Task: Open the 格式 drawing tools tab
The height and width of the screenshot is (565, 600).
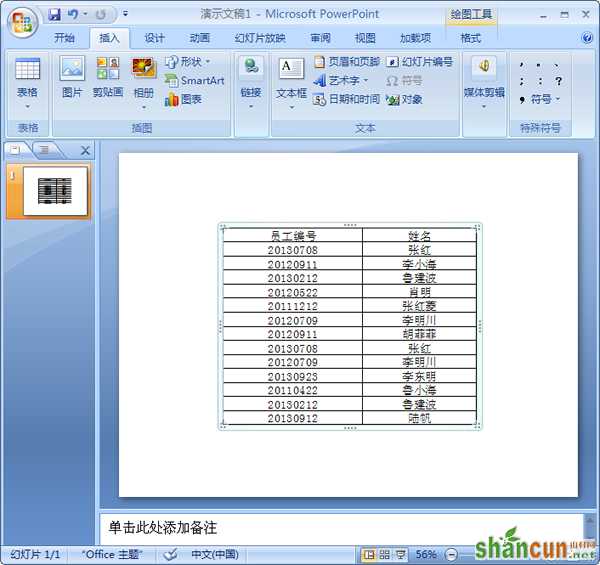Action: [471, 38]
